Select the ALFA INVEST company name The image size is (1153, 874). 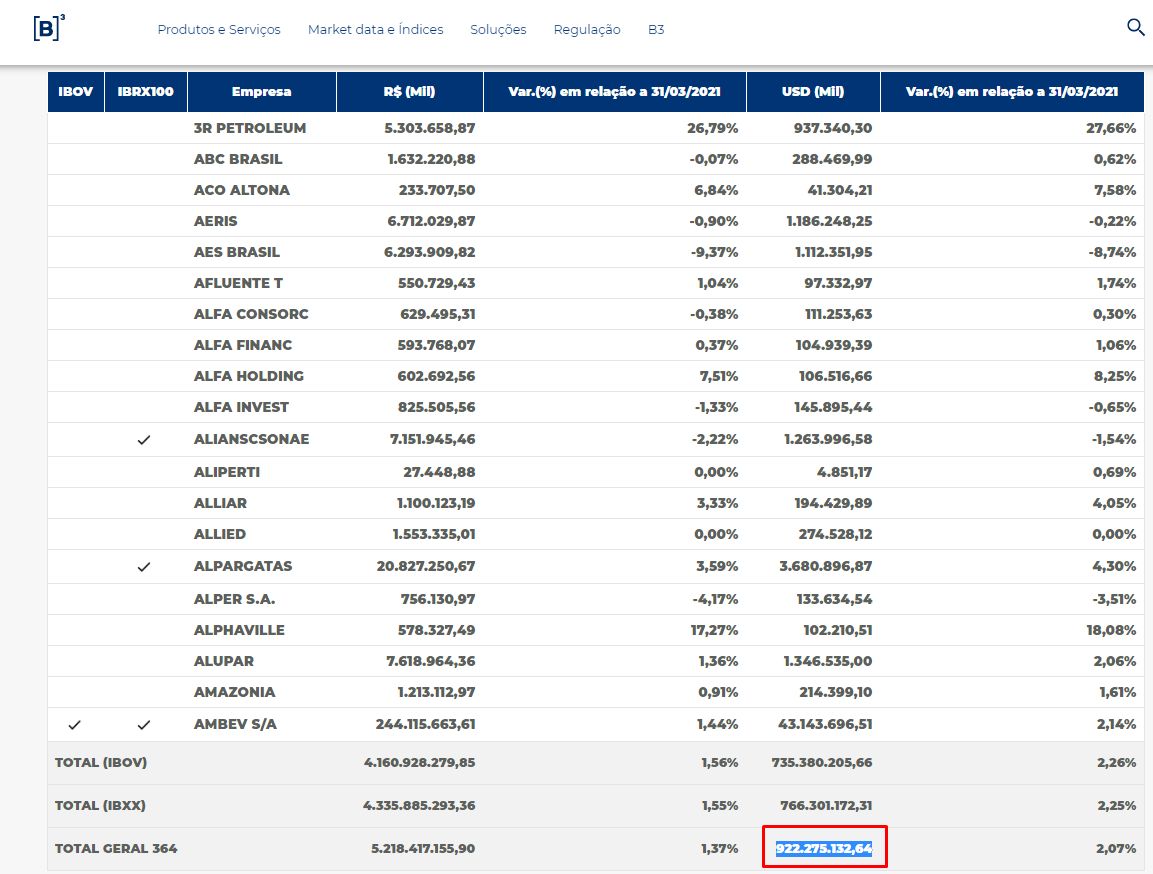tap(241, 407)
